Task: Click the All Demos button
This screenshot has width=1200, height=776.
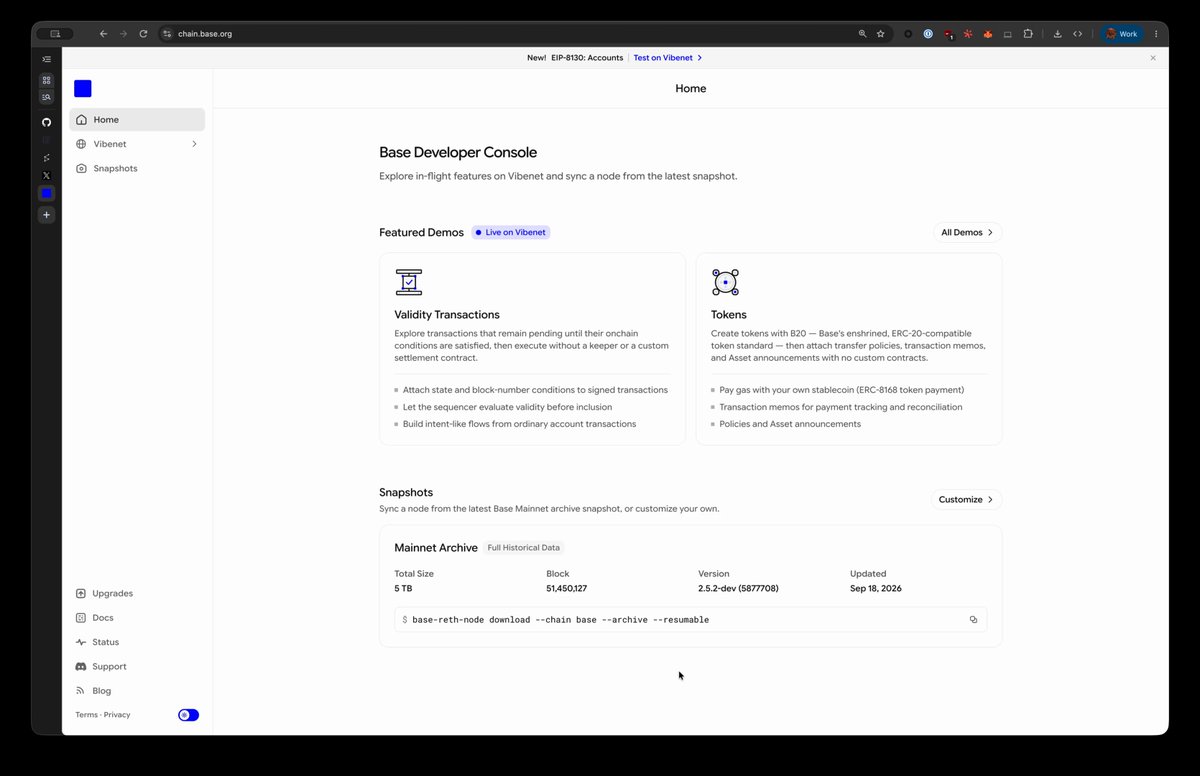Action: 967,233
